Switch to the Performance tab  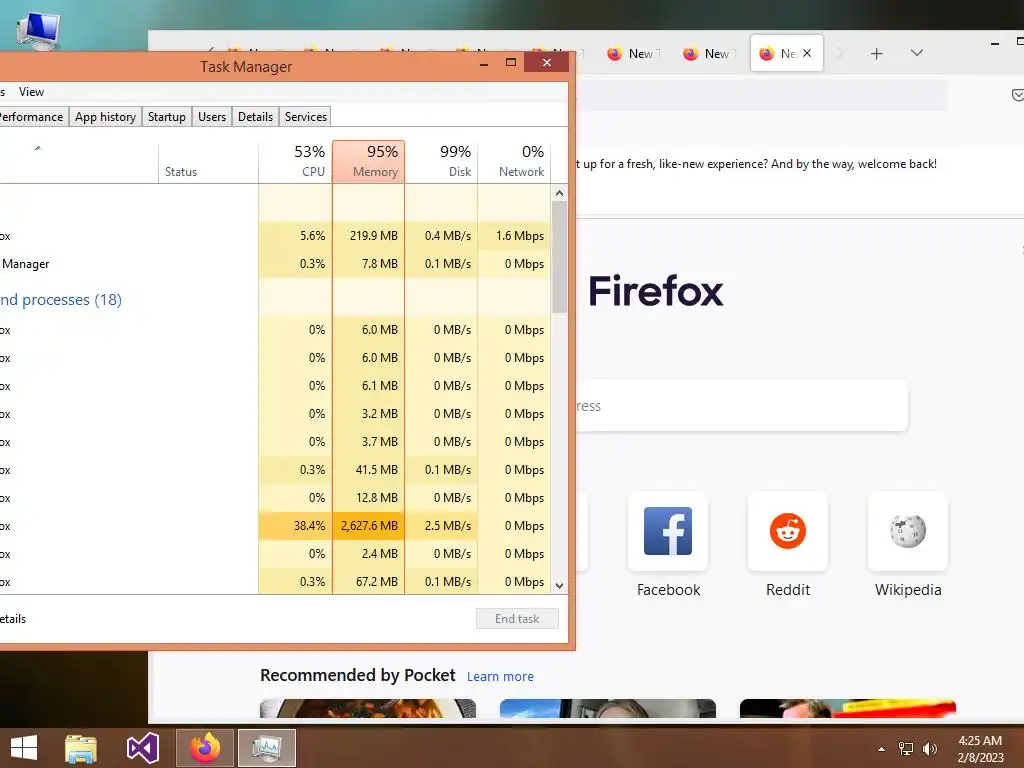click(31, 117)
